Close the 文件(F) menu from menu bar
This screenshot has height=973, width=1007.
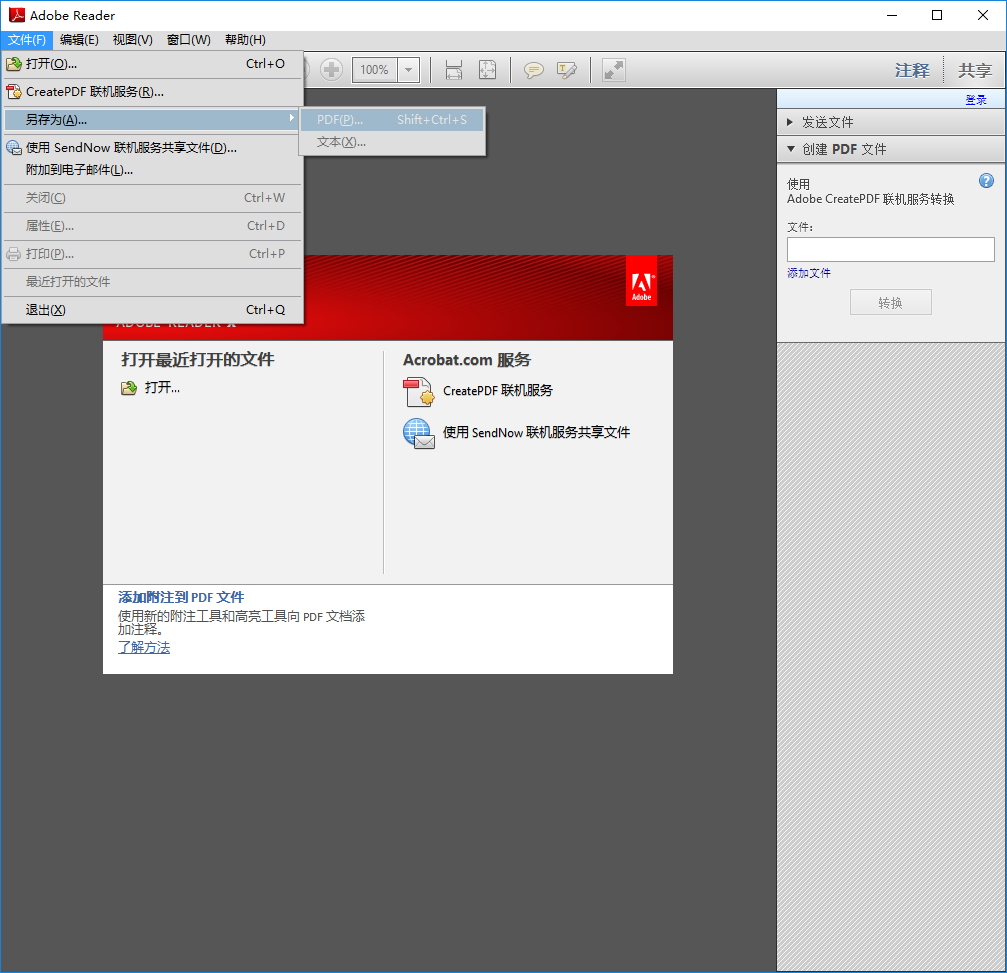coord(27,40)
